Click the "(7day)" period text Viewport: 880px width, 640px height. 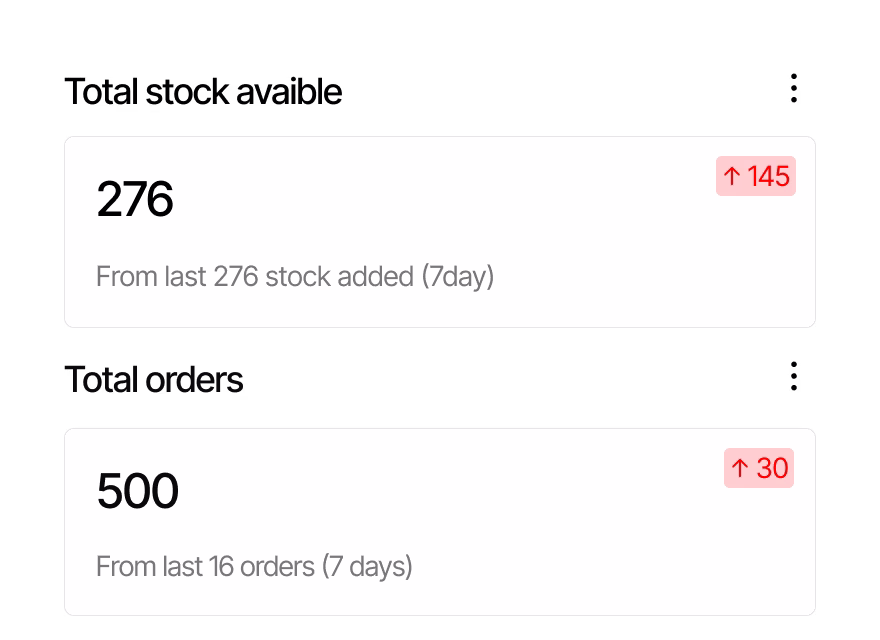[x=458, y=276]
